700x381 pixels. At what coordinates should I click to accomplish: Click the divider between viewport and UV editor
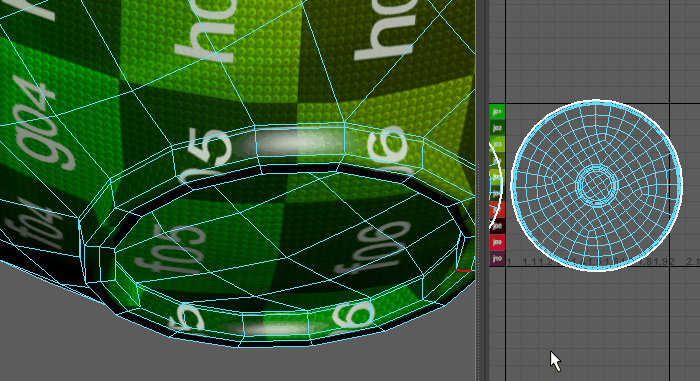(481, 190)
